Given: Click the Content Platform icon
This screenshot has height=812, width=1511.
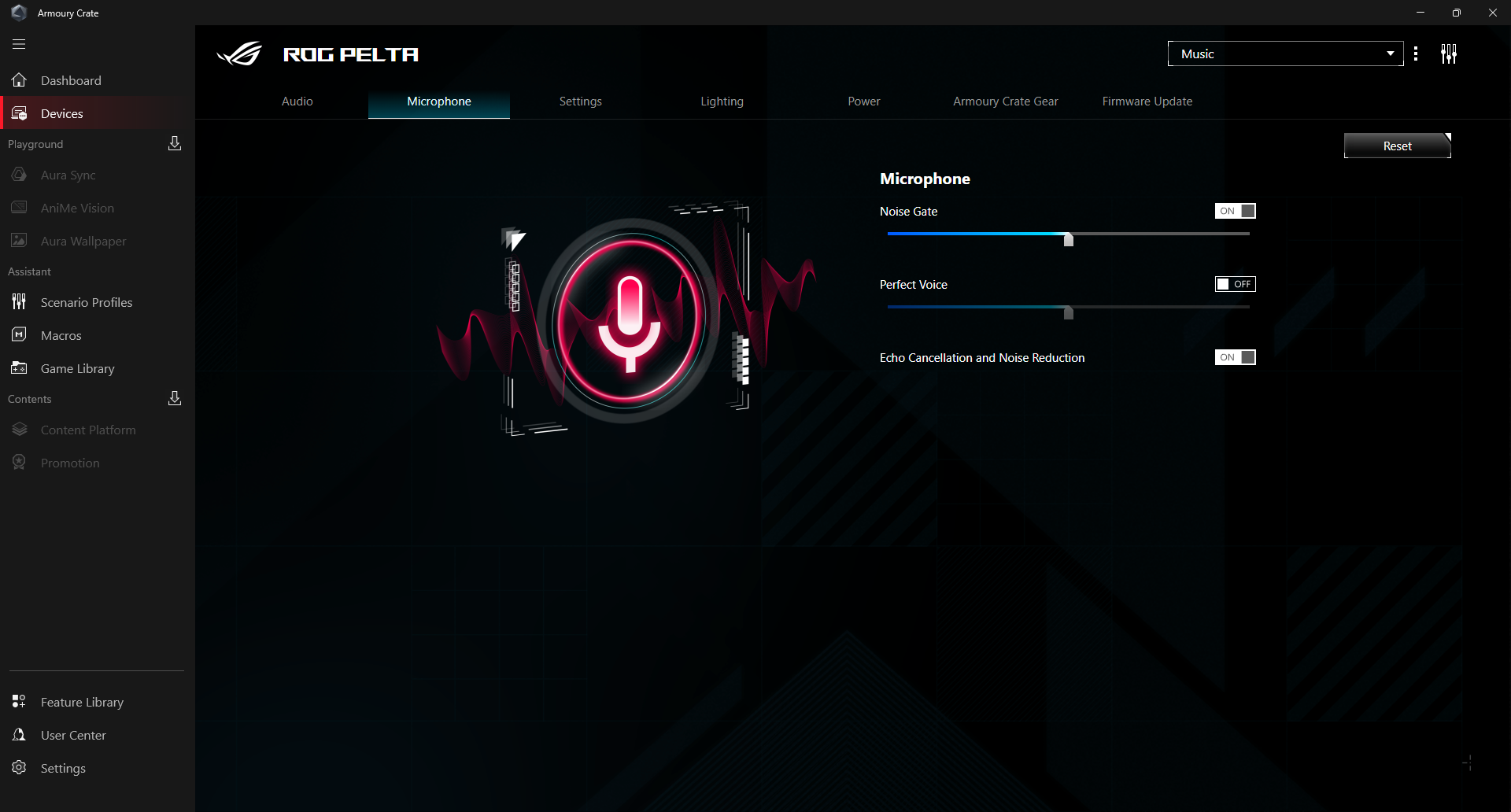Looking at the screenshot, I should point(19,430).
